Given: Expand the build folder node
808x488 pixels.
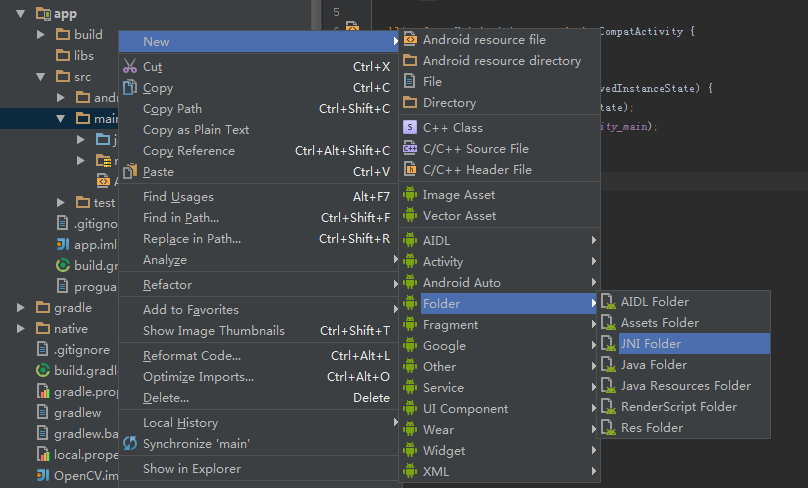Looking at the screenshot, I should [x=41, y=35].
